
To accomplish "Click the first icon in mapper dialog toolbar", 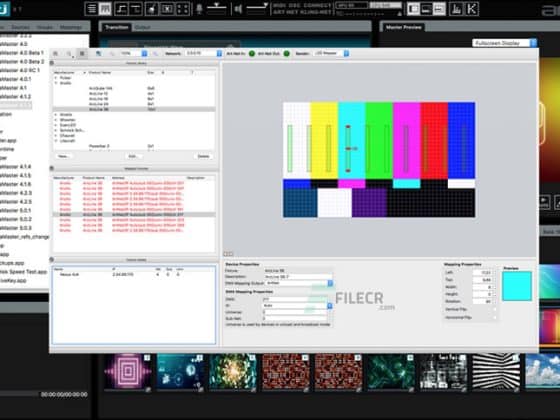I will point(56,54).
